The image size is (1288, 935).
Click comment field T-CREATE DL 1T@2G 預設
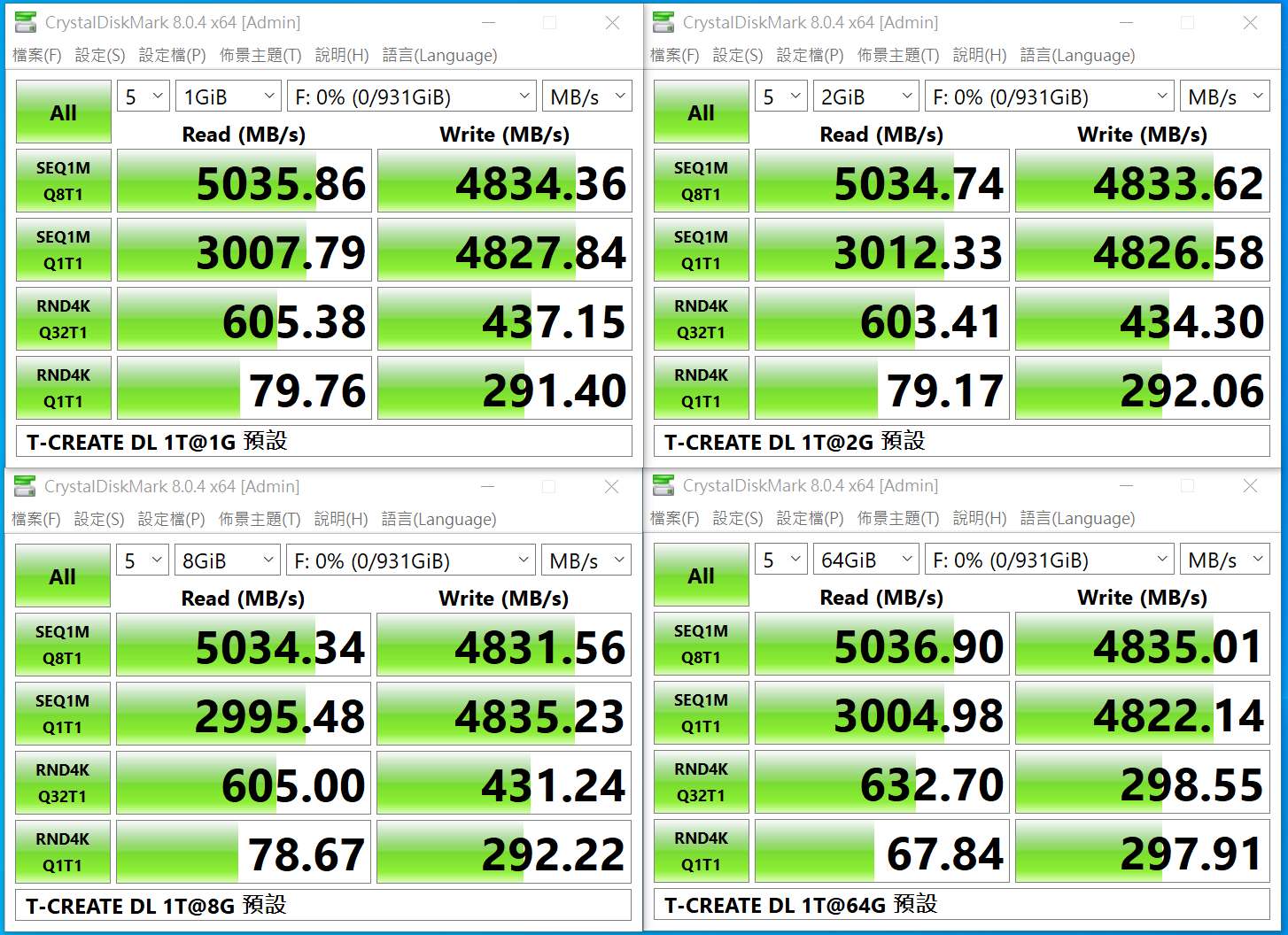[962, 441]
